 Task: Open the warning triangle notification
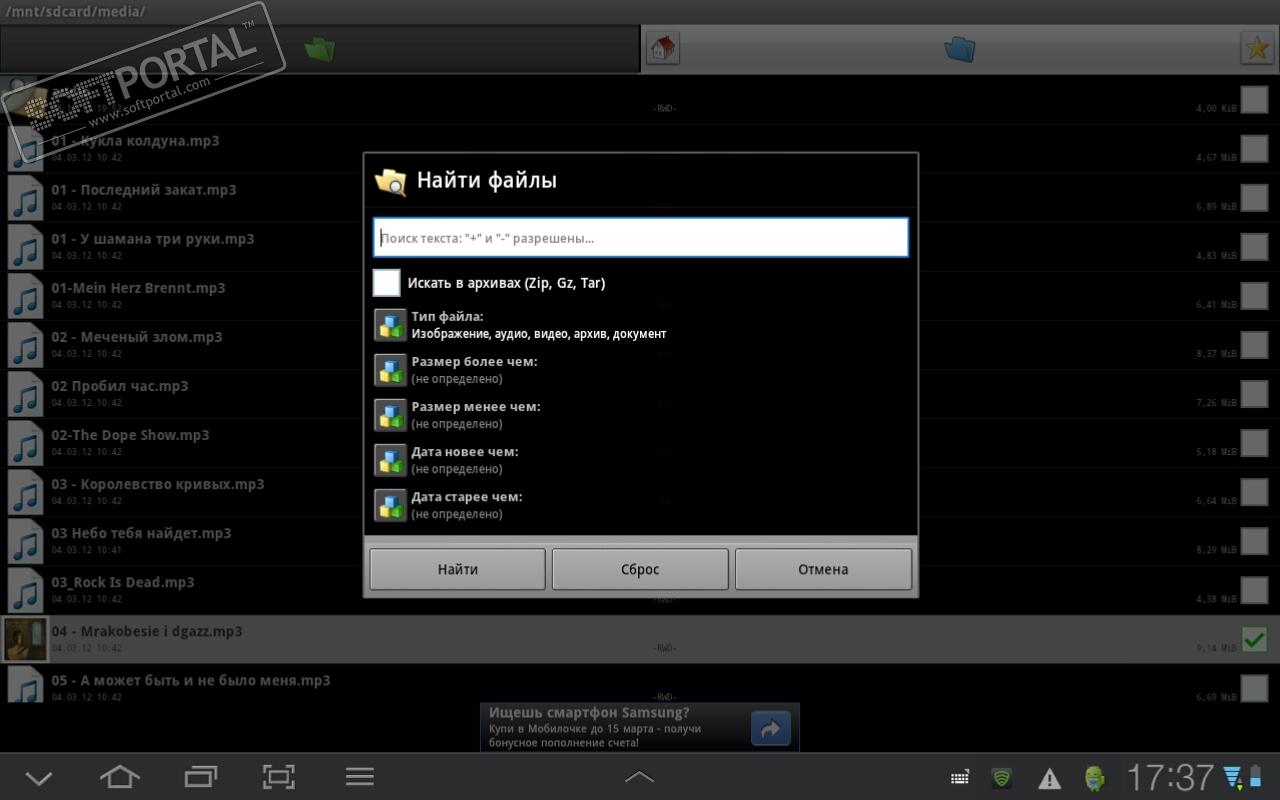click(x=1049, y=778)
